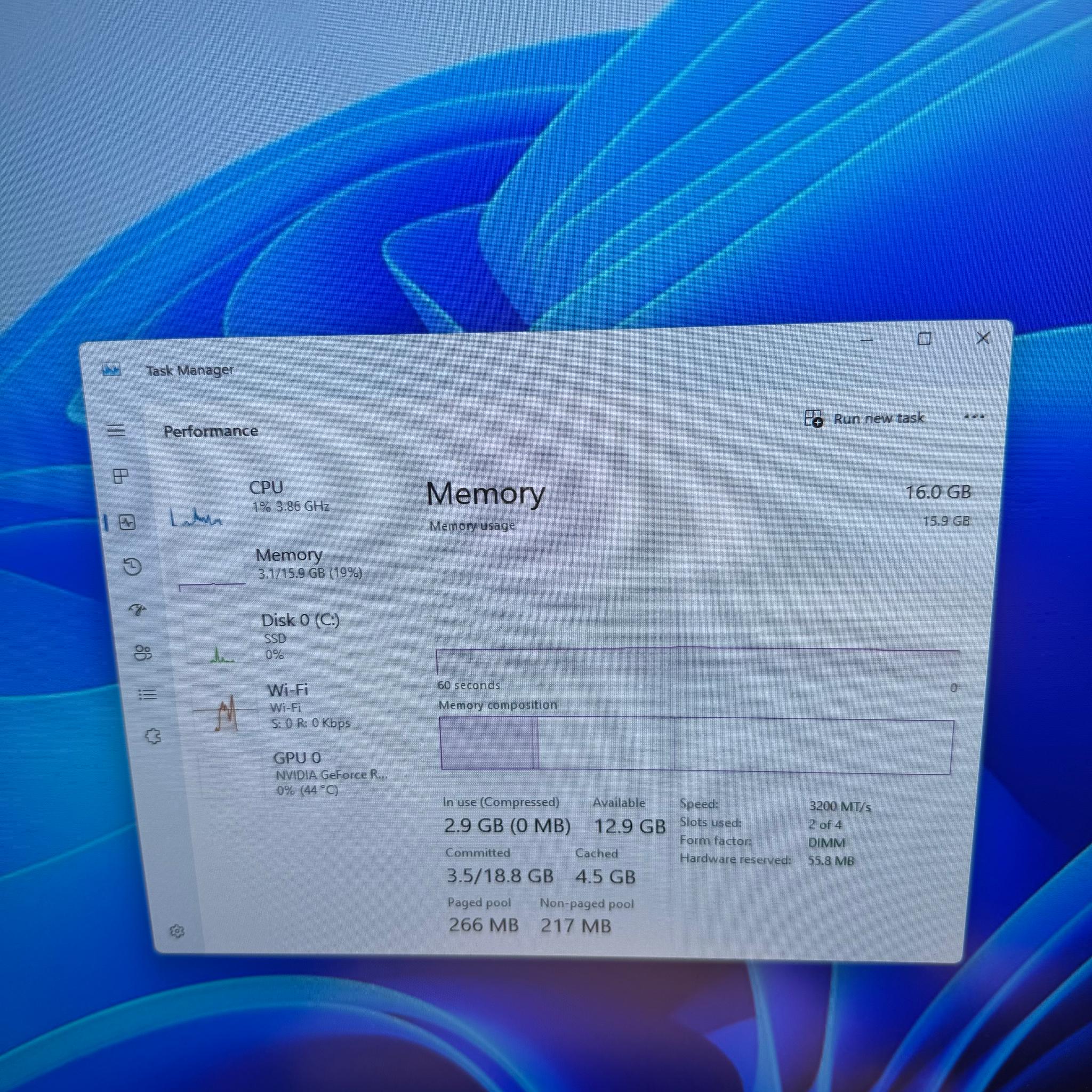This screenshot has height=1092, width=1092.
Task: Close the Task Manager window
Action: click(x=983, y=338)
